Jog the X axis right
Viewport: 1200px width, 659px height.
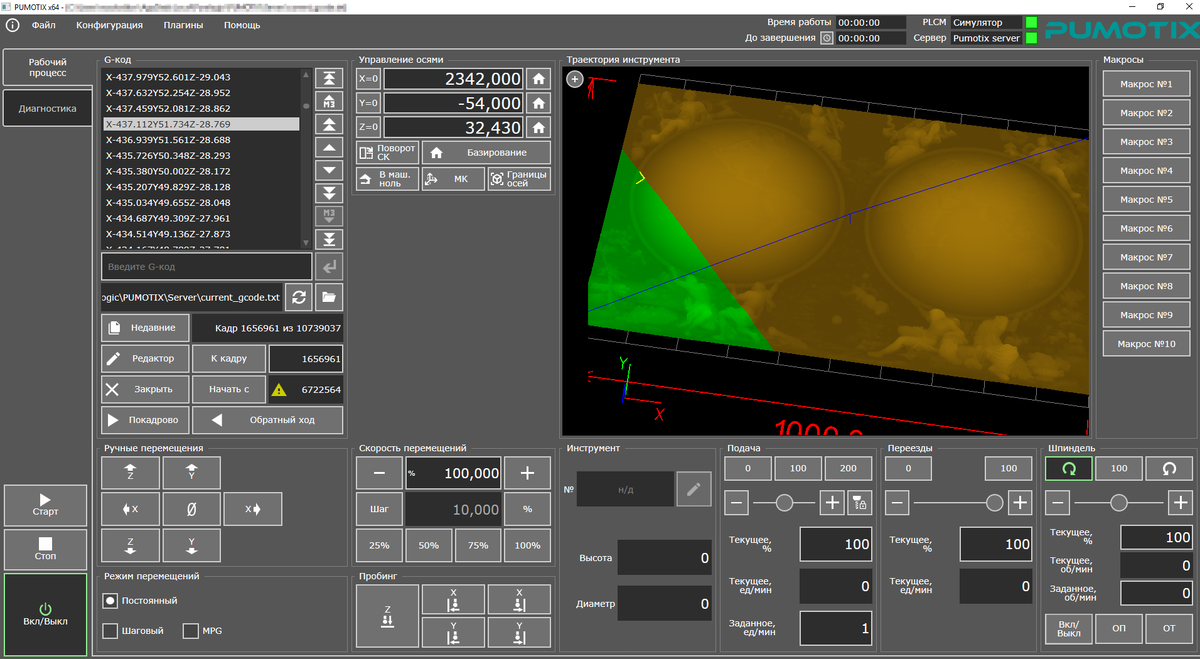pyautogui.click(x=253, y=509)
